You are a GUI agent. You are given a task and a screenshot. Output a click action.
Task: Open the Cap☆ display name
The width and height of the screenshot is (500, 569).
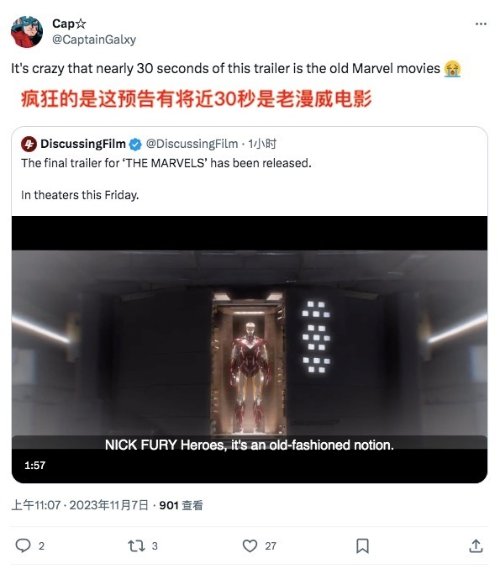click(69, 24)
